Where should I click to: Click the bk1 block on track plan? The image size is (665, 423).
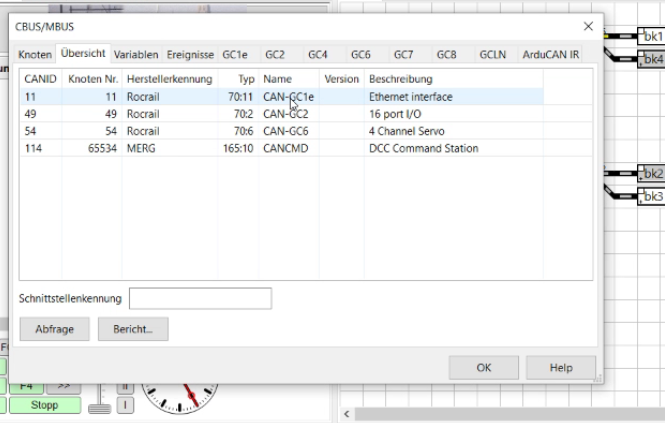point(652,37)
